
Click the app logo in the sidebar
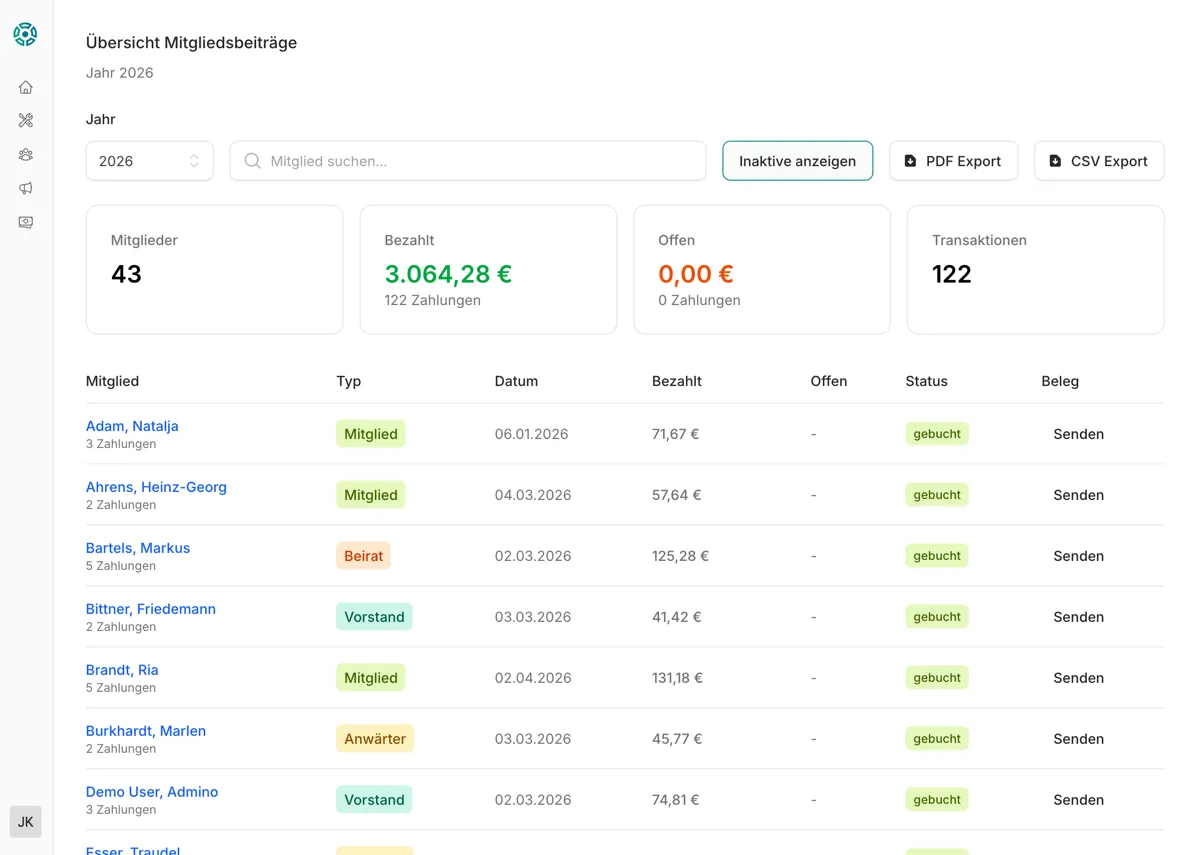pyautogui.click(x=25, y=34)
